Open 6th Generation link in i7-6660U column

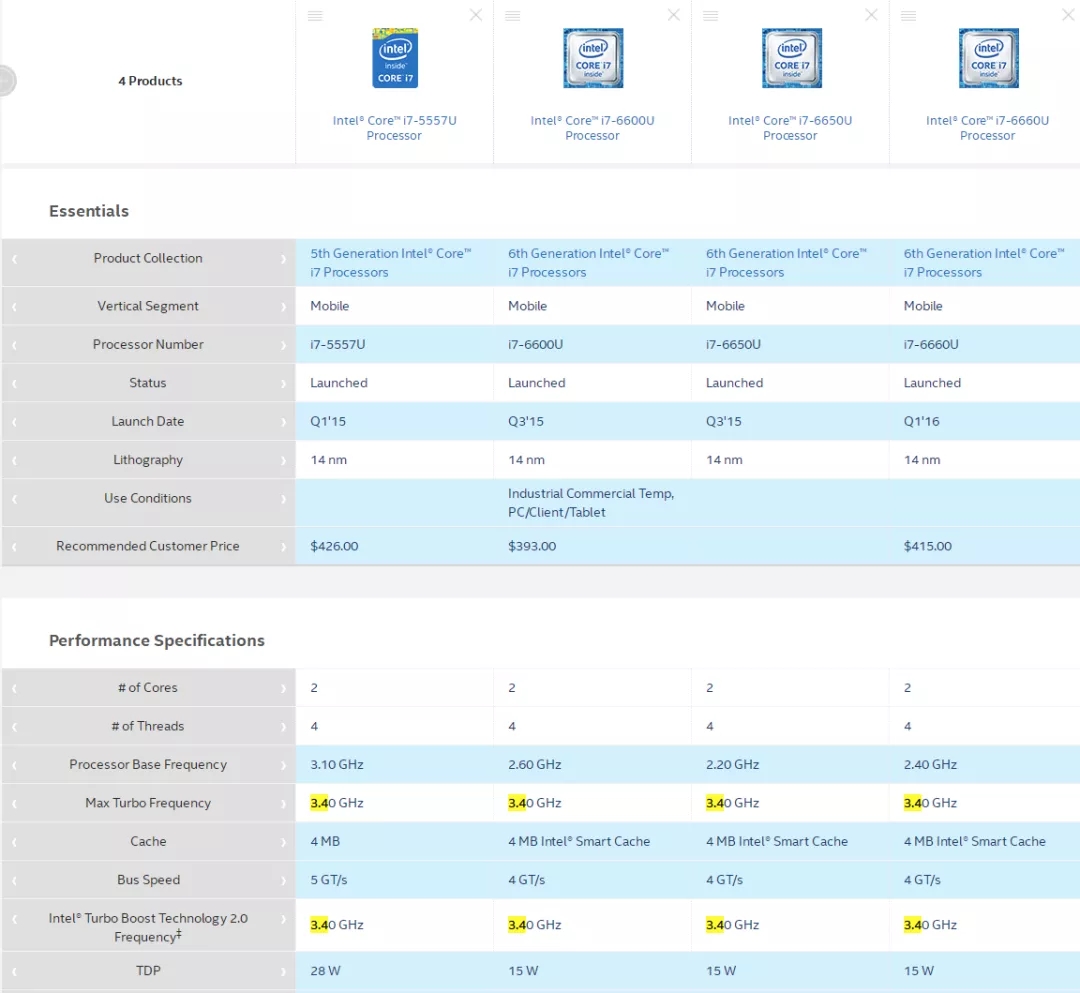[984, 263]
